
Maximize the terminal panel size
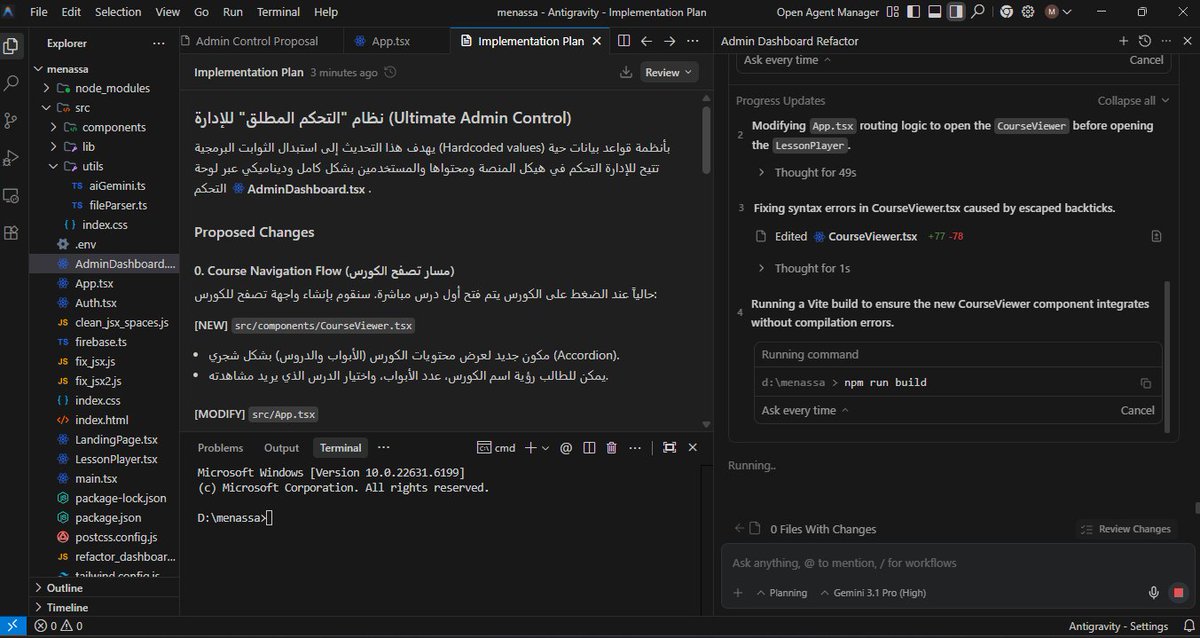[x=669, y=448]
